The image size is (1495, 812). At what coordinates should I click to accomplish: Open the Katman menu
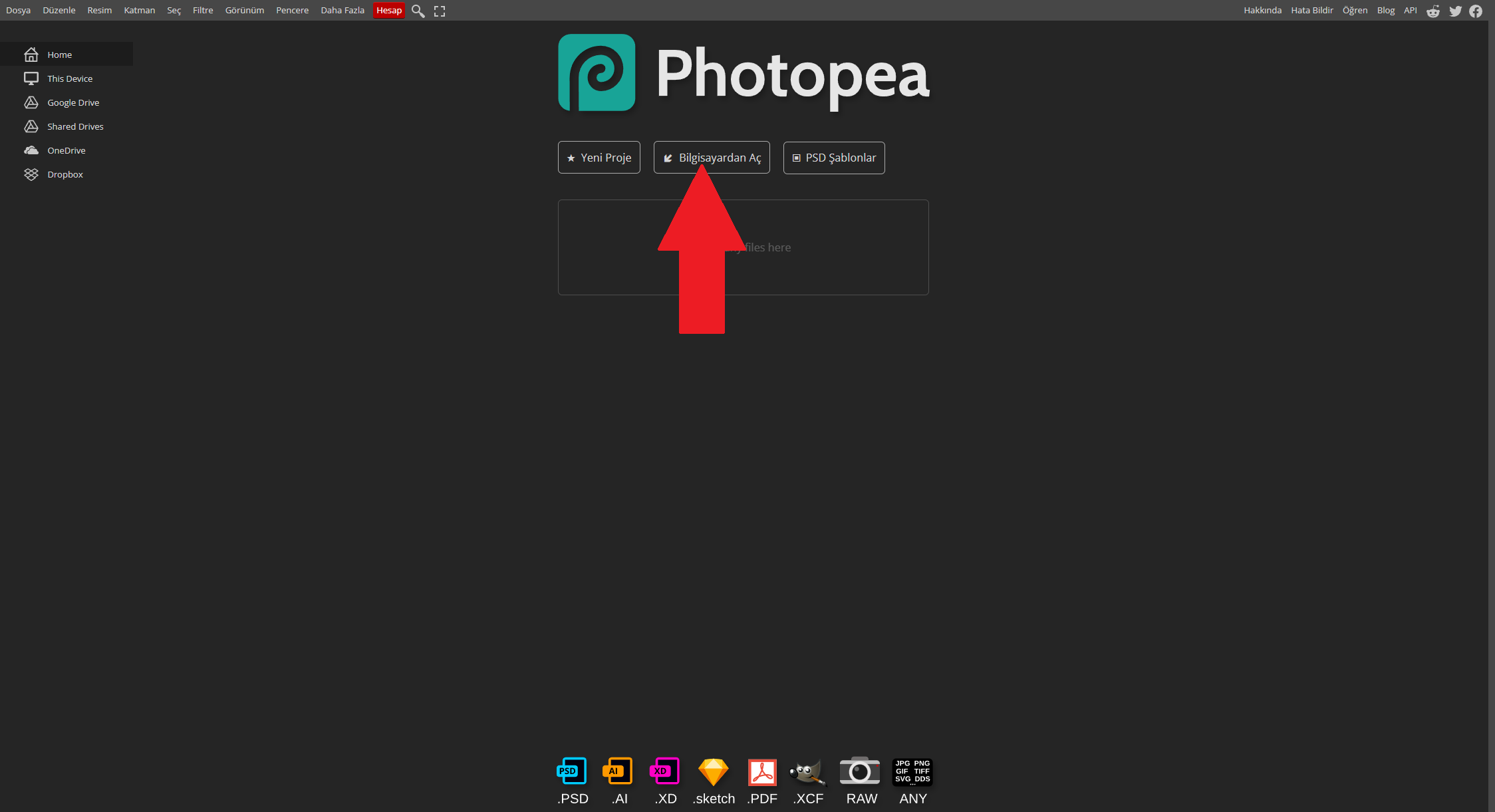click(140, 10)
